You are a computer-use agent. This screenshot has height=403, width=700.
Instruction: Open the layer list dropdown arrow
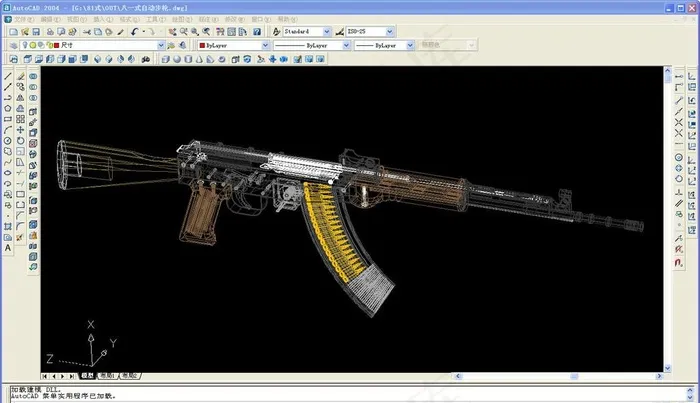(161, 45)
